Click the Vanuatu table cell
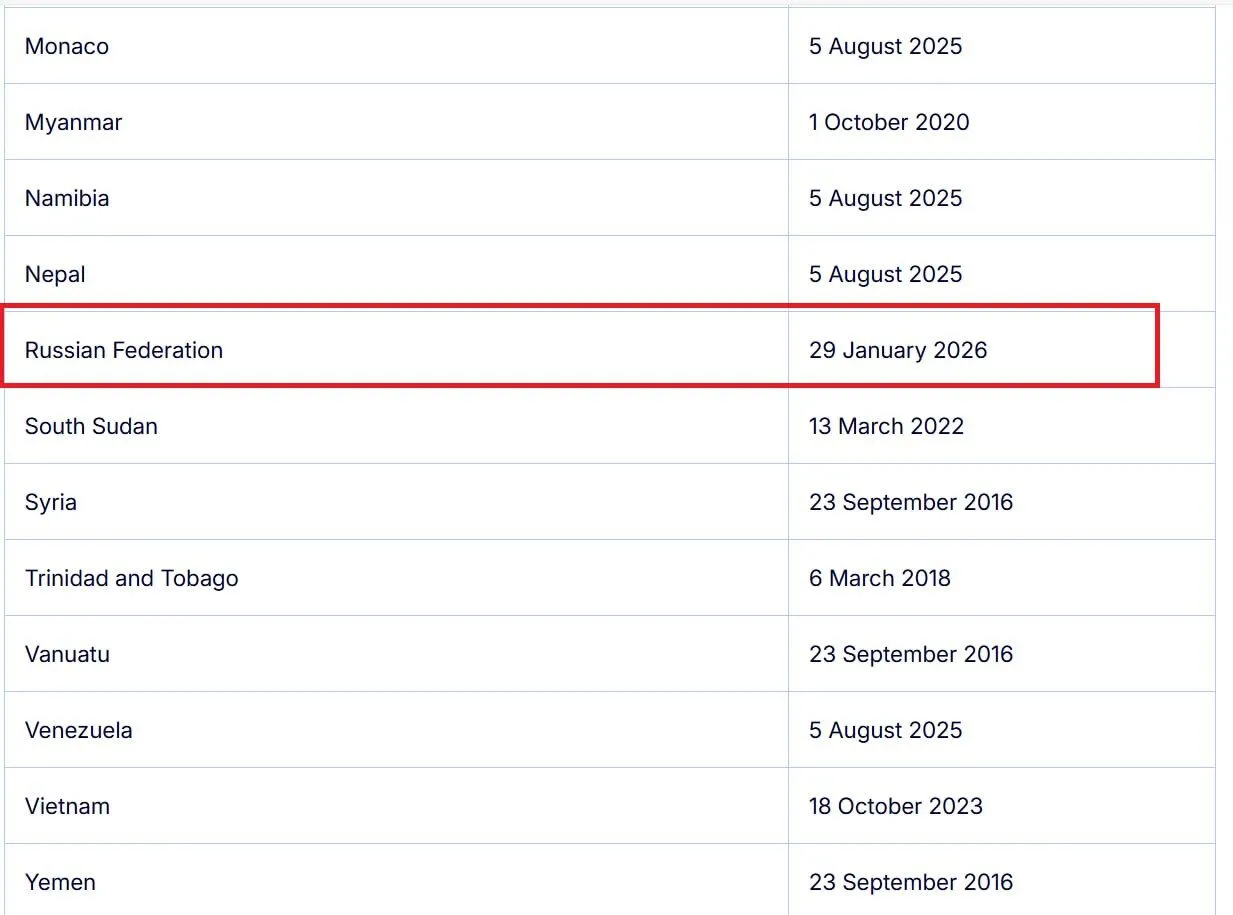The height and width of the screenshot is (915, 1233). [68, 654]
